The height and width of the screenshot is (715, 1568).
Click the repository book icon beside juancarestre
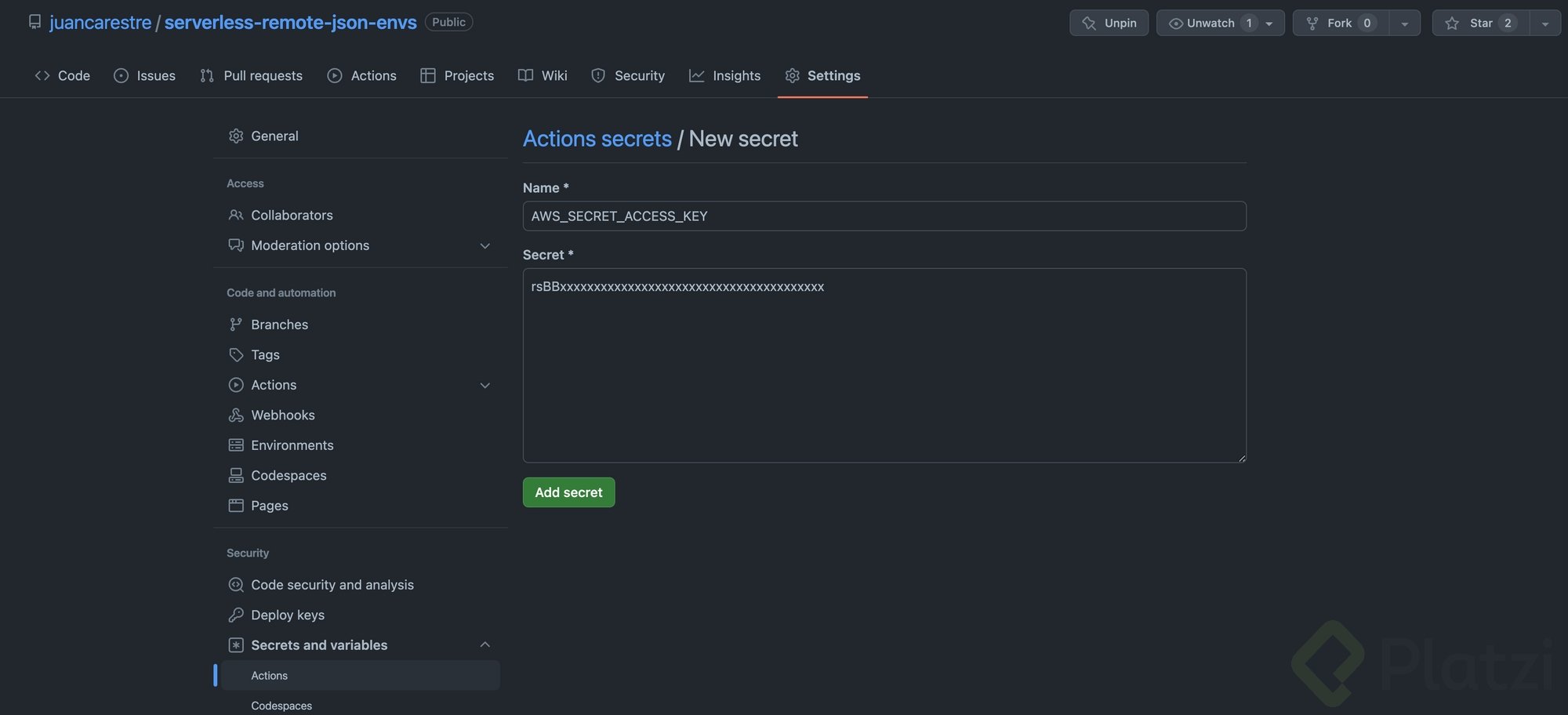tap(34, 22)
